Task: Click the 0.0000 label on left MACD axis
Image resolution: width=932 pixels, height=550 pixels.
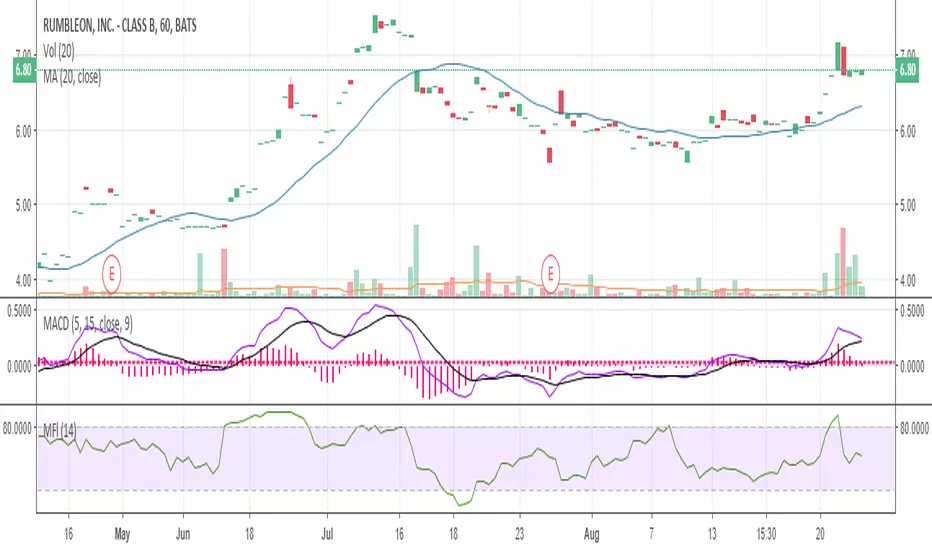Action: (20, 367)
